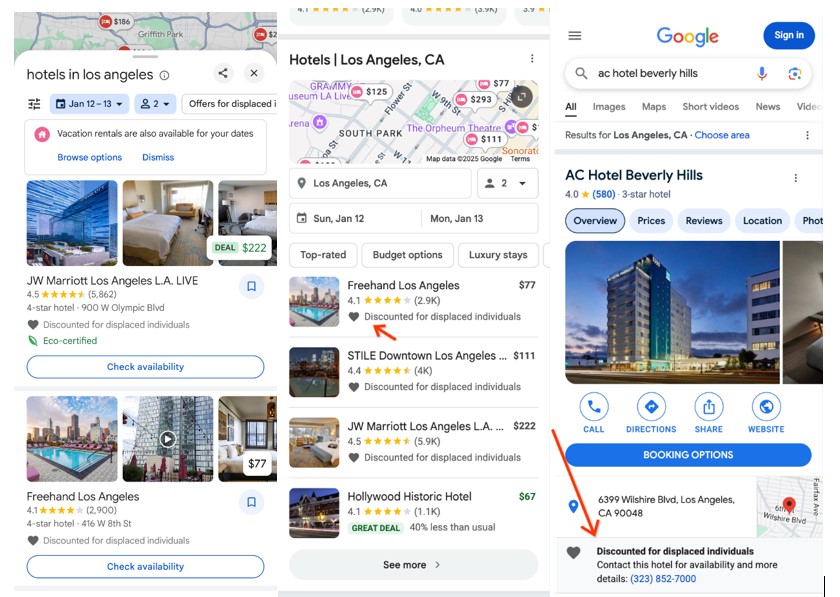The image size is (840, 597).
Task: Share the hotels in los angeles results
Action: coord(223,73)
